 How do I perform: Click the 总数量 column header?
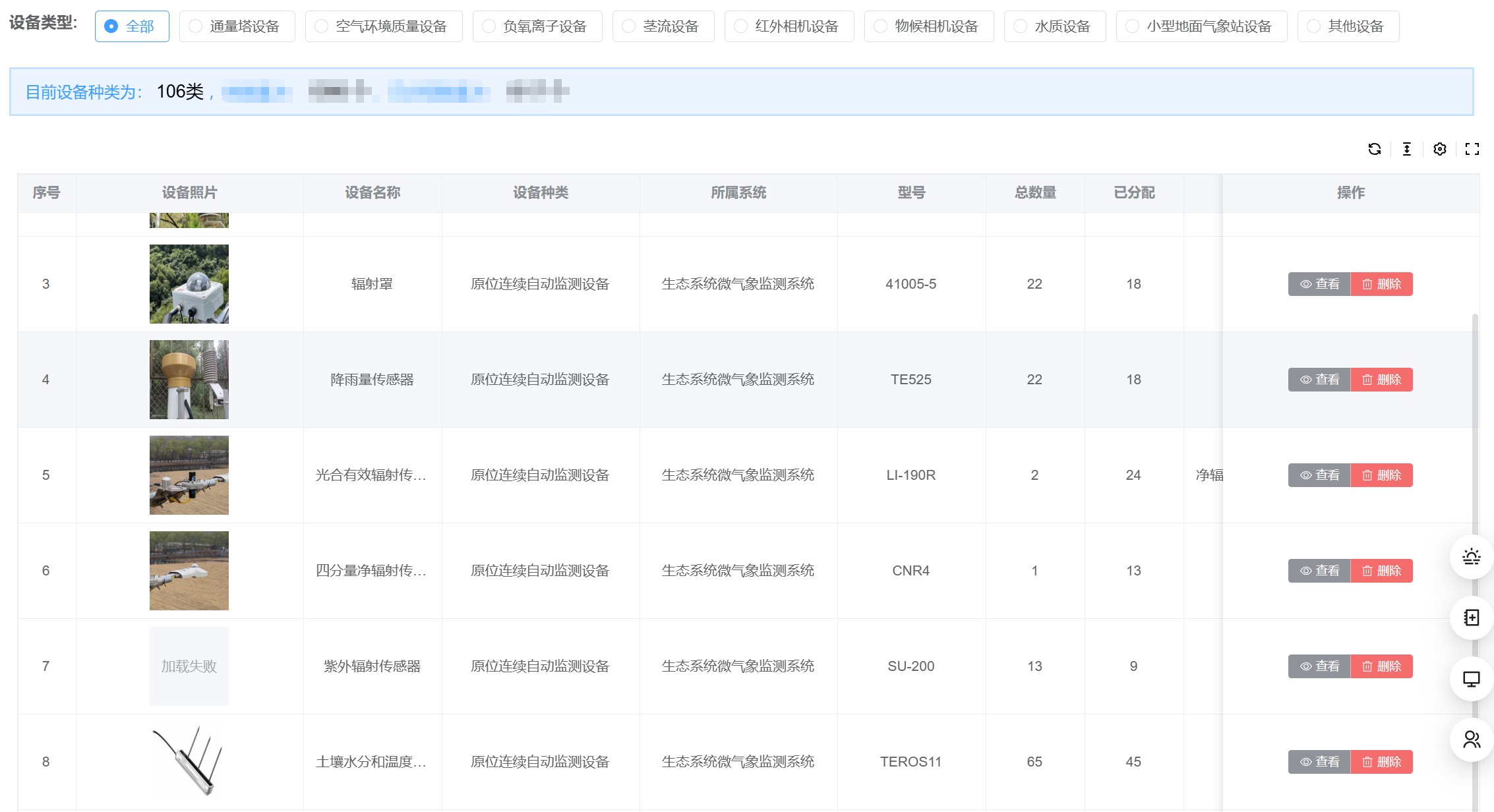pyautogui.click(x=1035, y=192)
